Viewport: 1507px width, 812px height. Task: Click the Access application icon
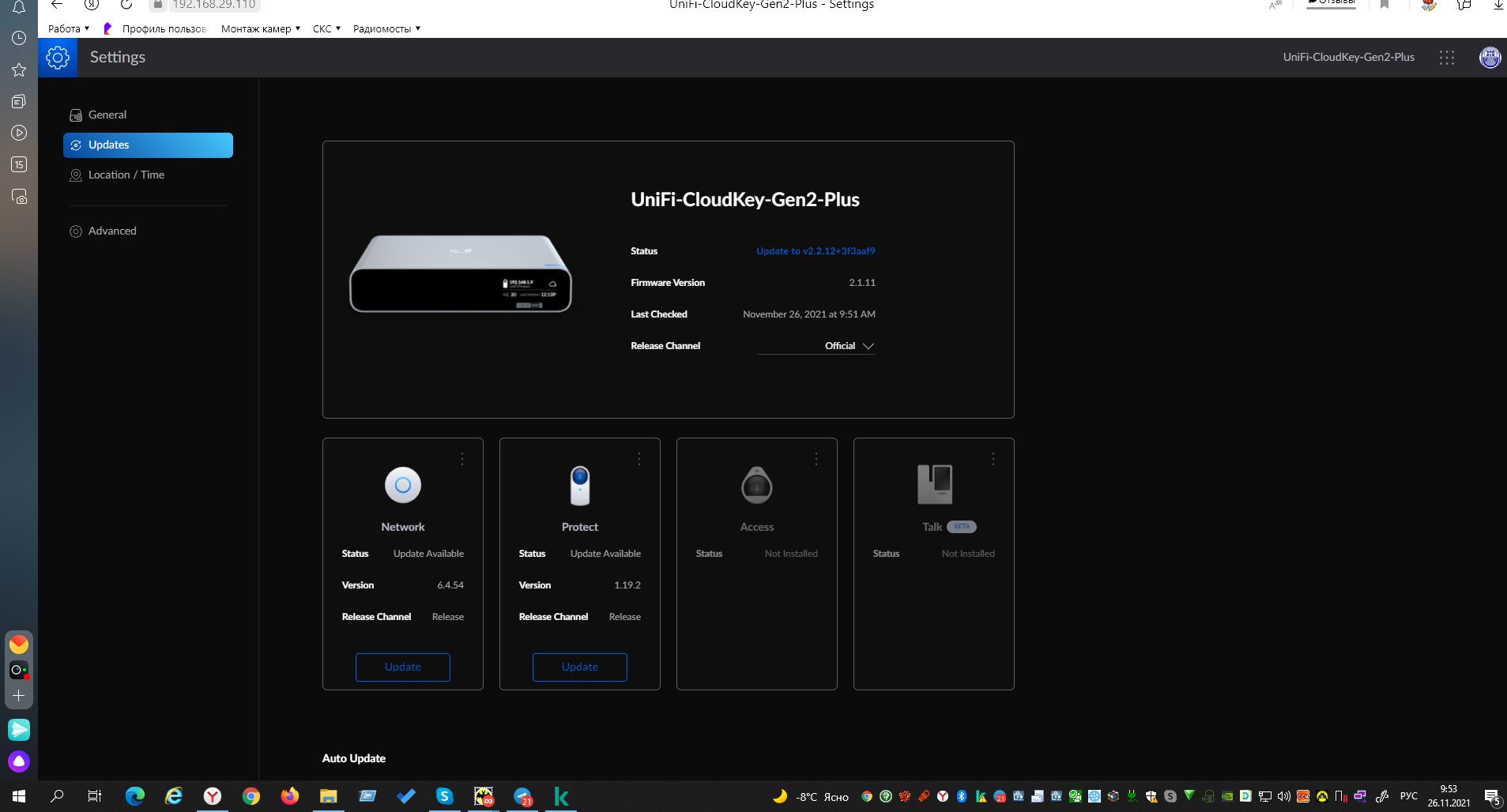tap(757, 485)
